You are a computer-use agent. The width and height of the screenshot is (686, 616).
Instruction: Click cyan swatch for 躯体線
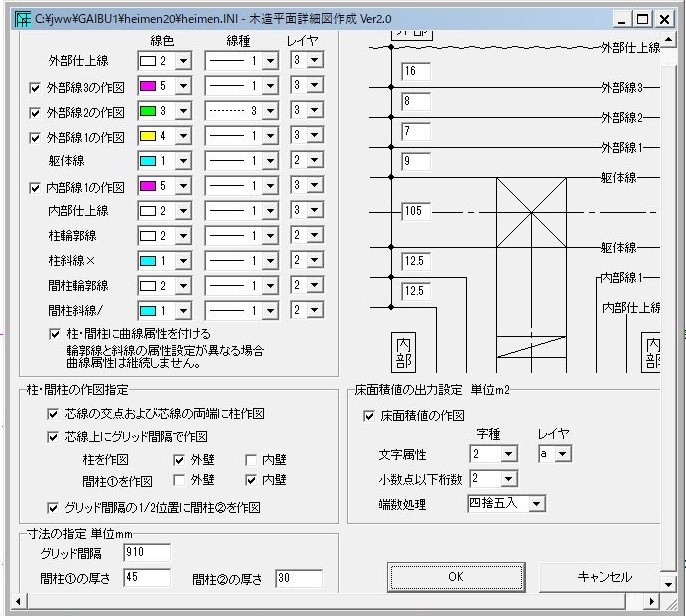point(148,161)
